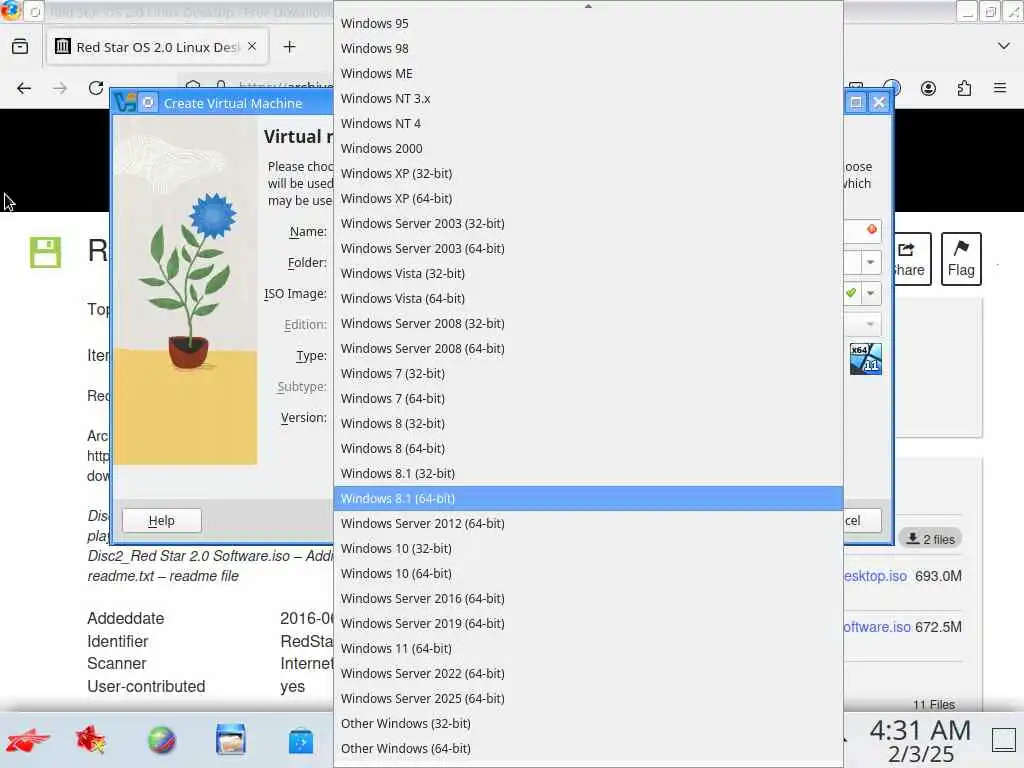The width and height of the screenshot is (1024, 768).
Task: Pick Windows Server 2008 (64-bit)
Action: [588, 348]
